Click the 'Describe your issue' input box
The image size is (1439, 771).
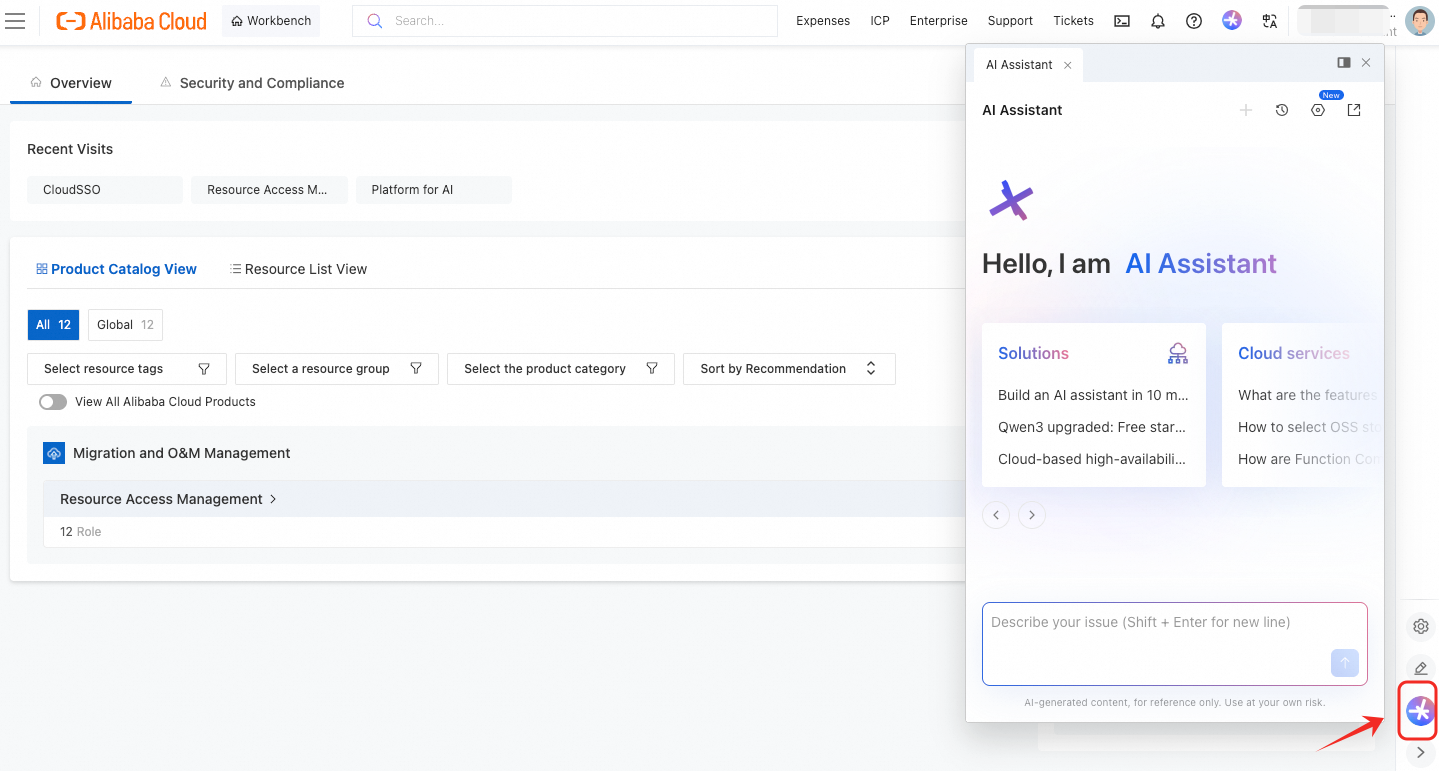tap(1175, 644)
